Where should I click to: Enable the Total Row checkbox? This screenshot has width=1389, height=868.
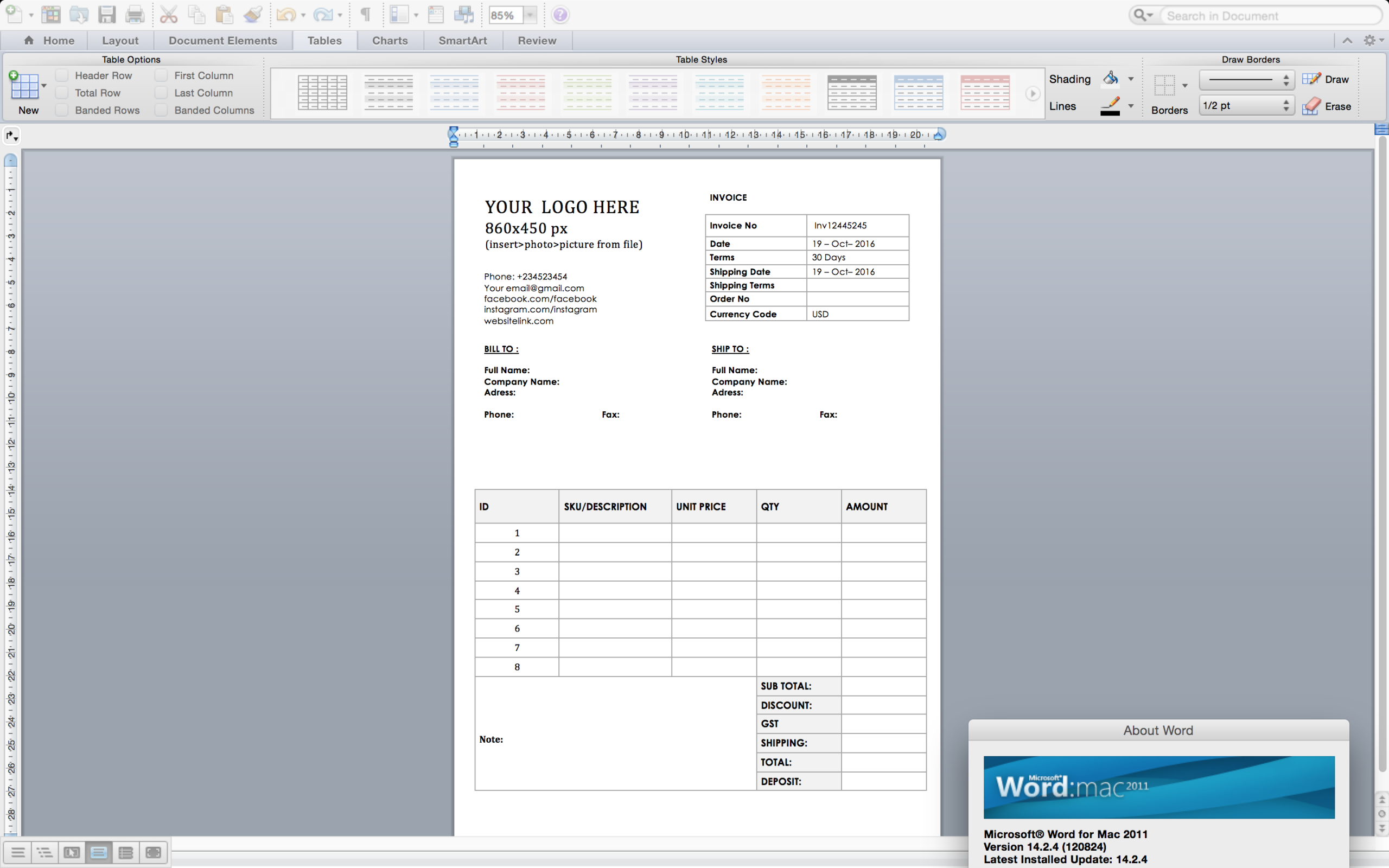pyautogui.click(x=62, y=92)
